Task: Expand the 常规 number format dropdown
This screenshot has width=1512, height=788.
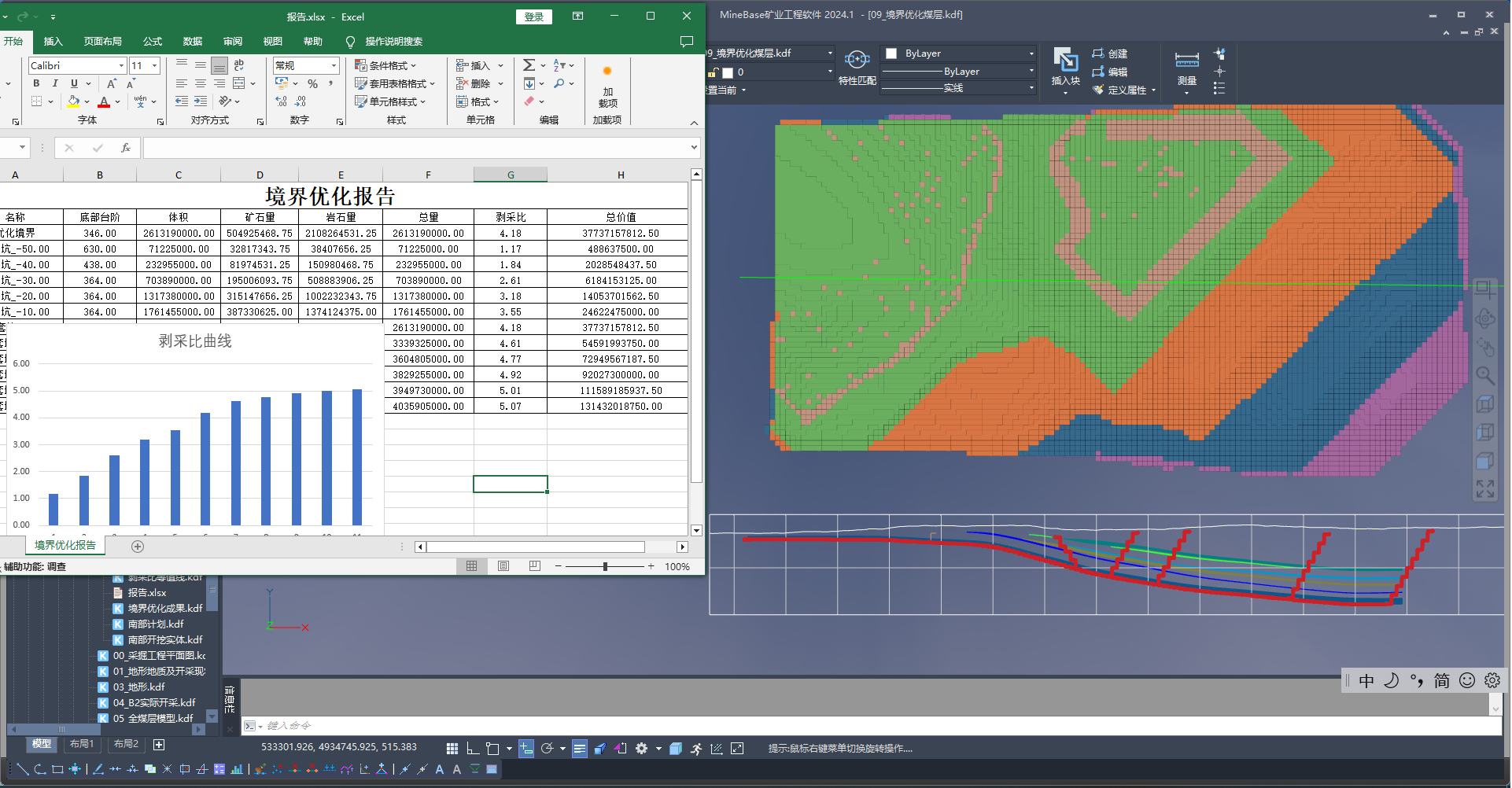Action: tap(334, 66)
